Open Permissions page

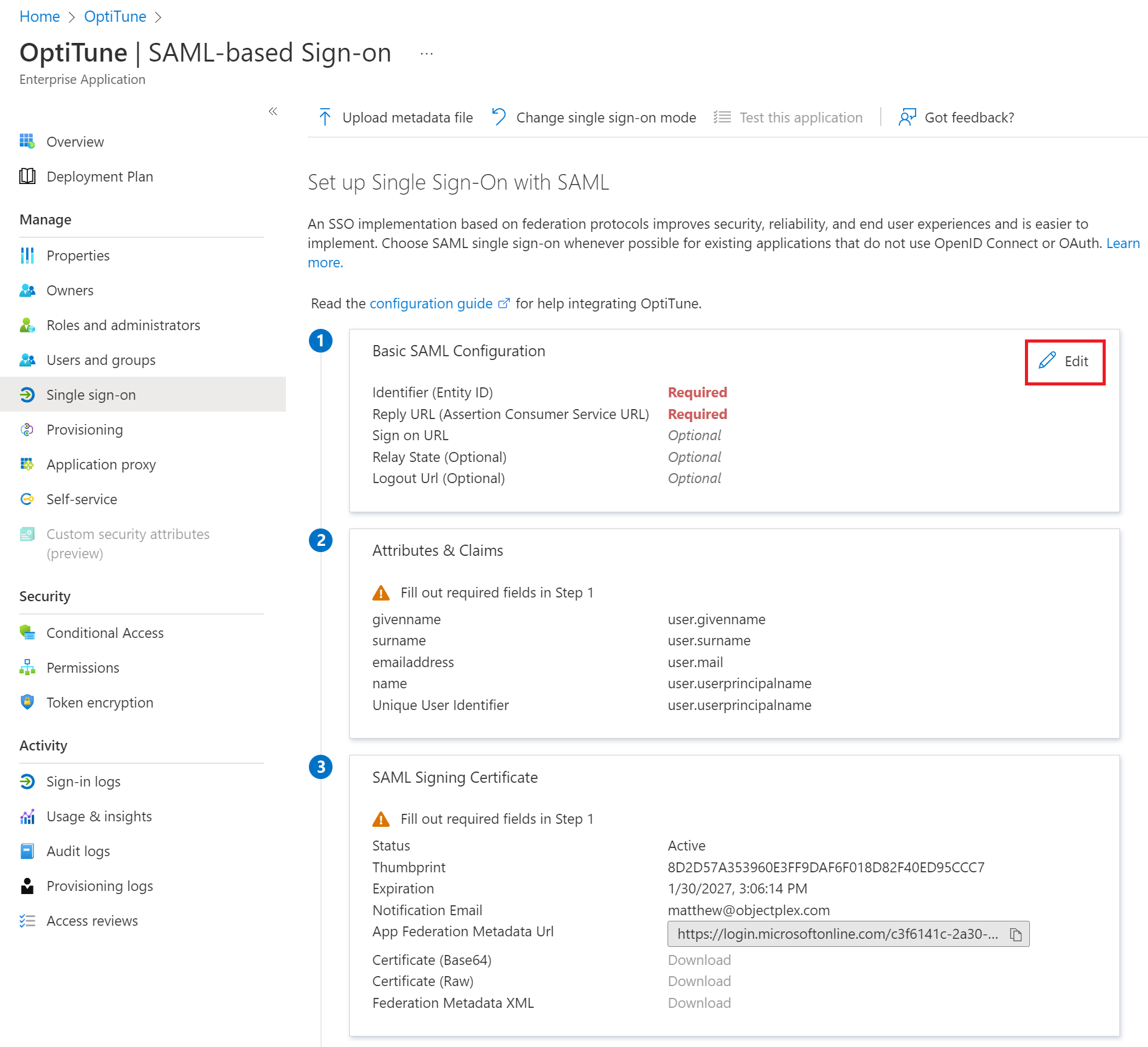click(x=83, y=667)
